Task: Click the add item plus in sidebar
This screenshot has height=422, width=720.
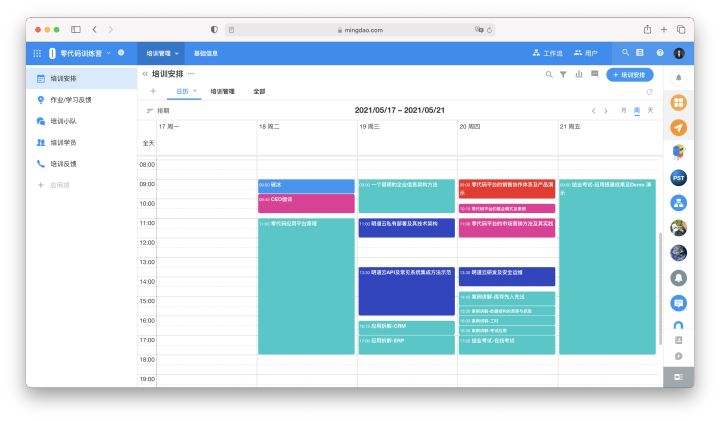Action: (x=41, y=185)
